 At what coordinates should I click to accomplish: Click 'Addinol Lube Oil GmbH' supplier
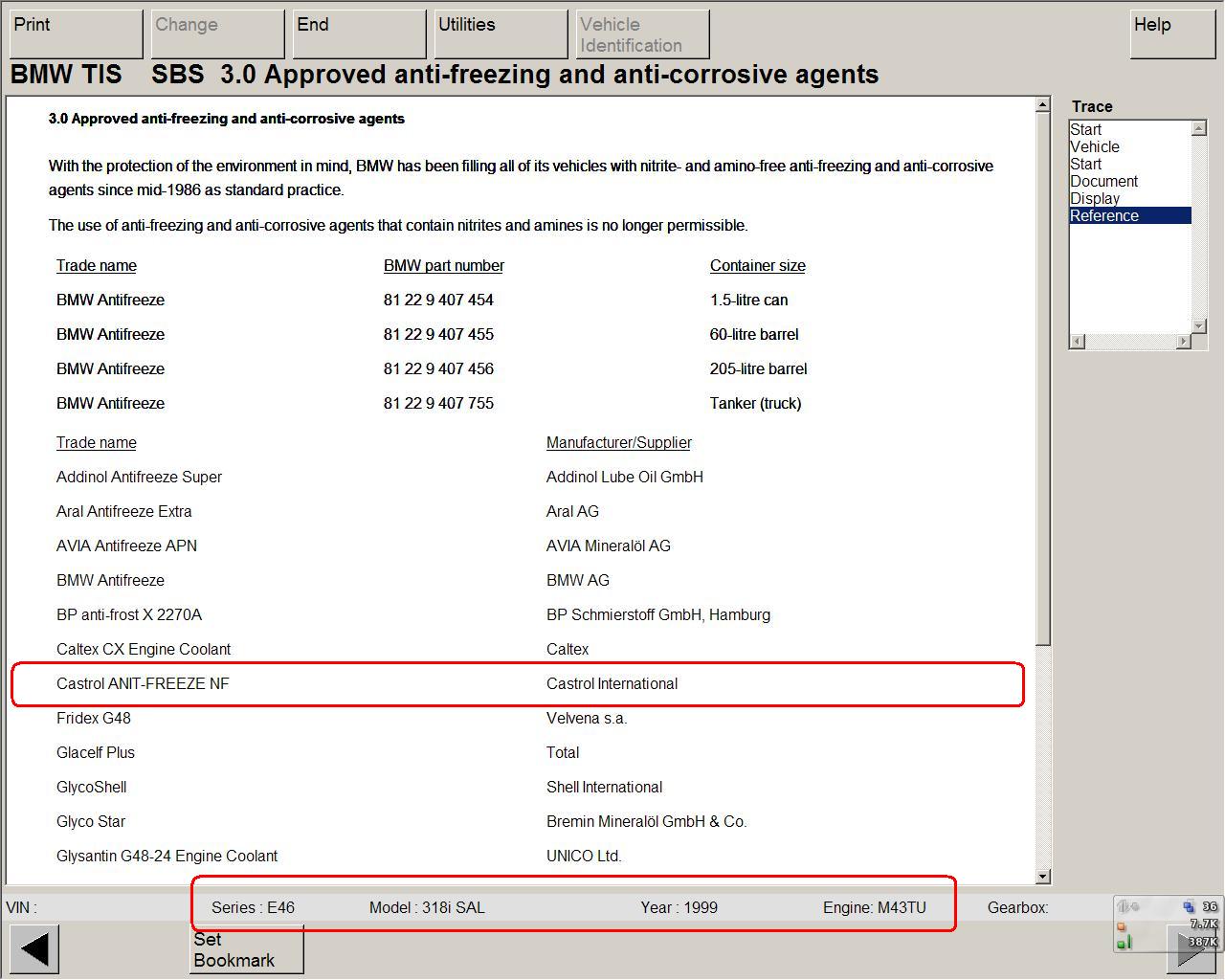(x=625, y=477)
